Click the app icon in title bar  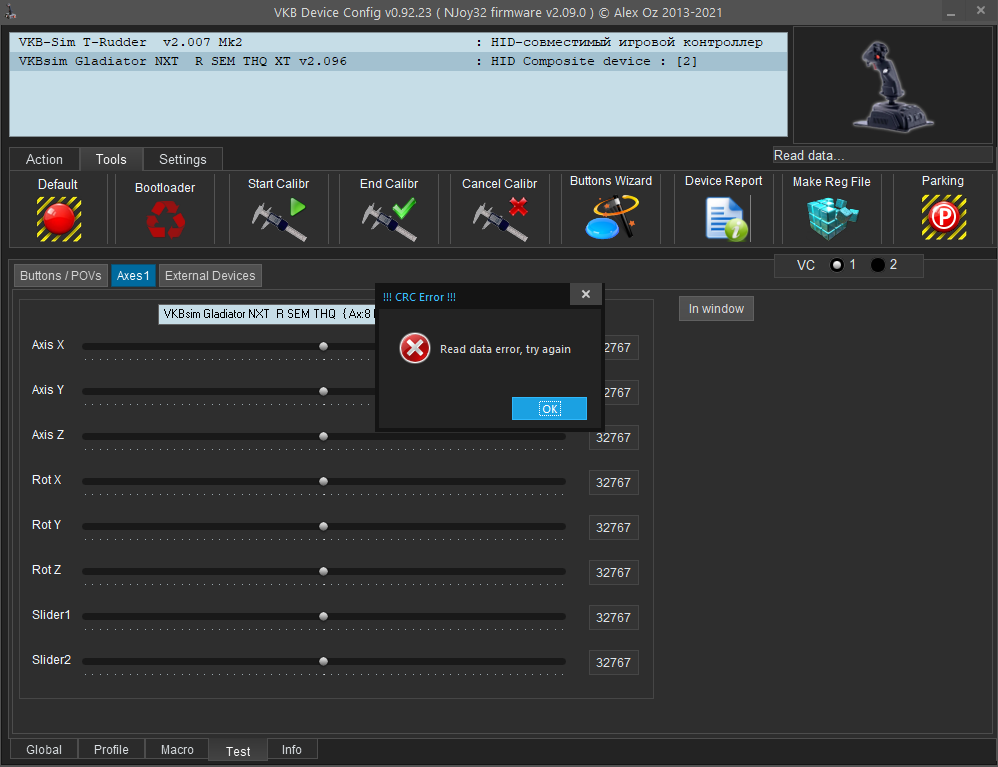coord(11,12)
